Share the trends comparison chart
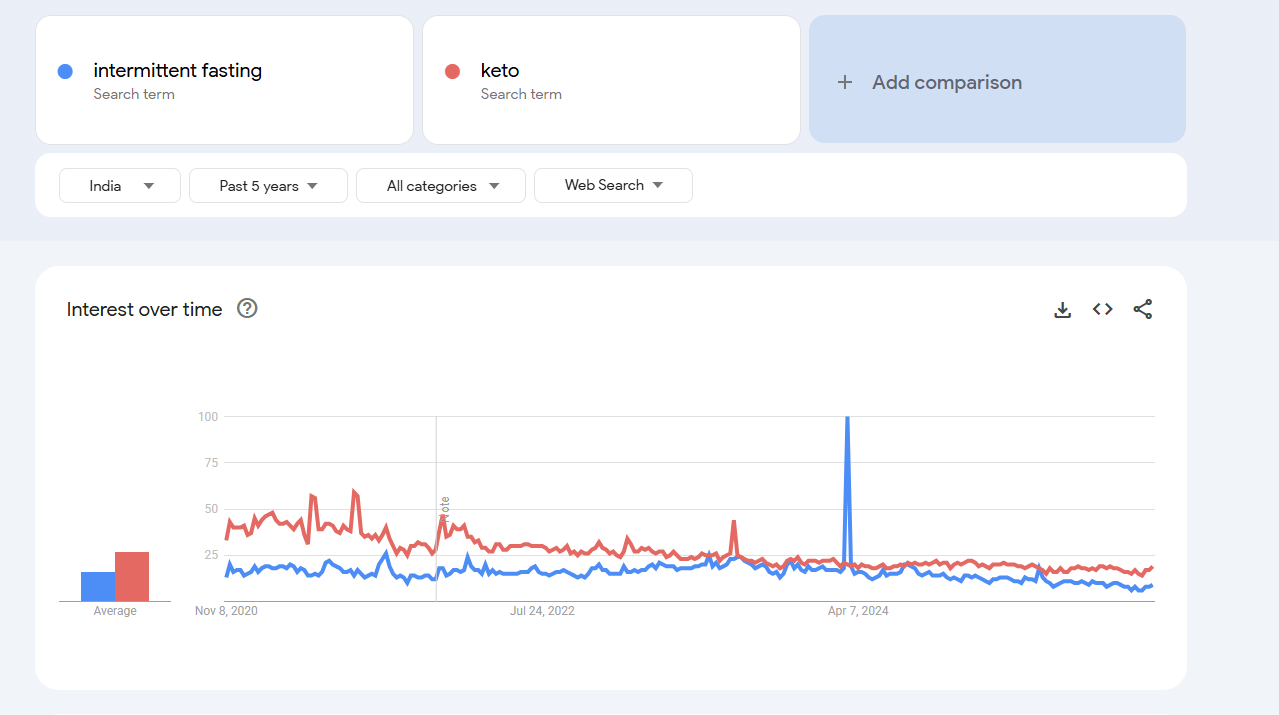Image resolution: width=1279 pixels, height=715 pixels. (1142, 309)
